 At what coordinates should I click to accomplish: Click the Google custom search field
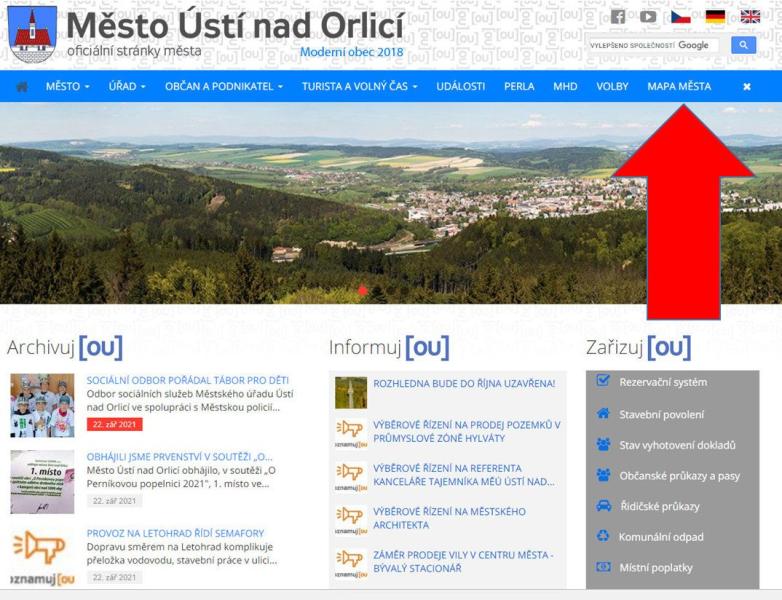pyautogui.click(x=651, y=45)
